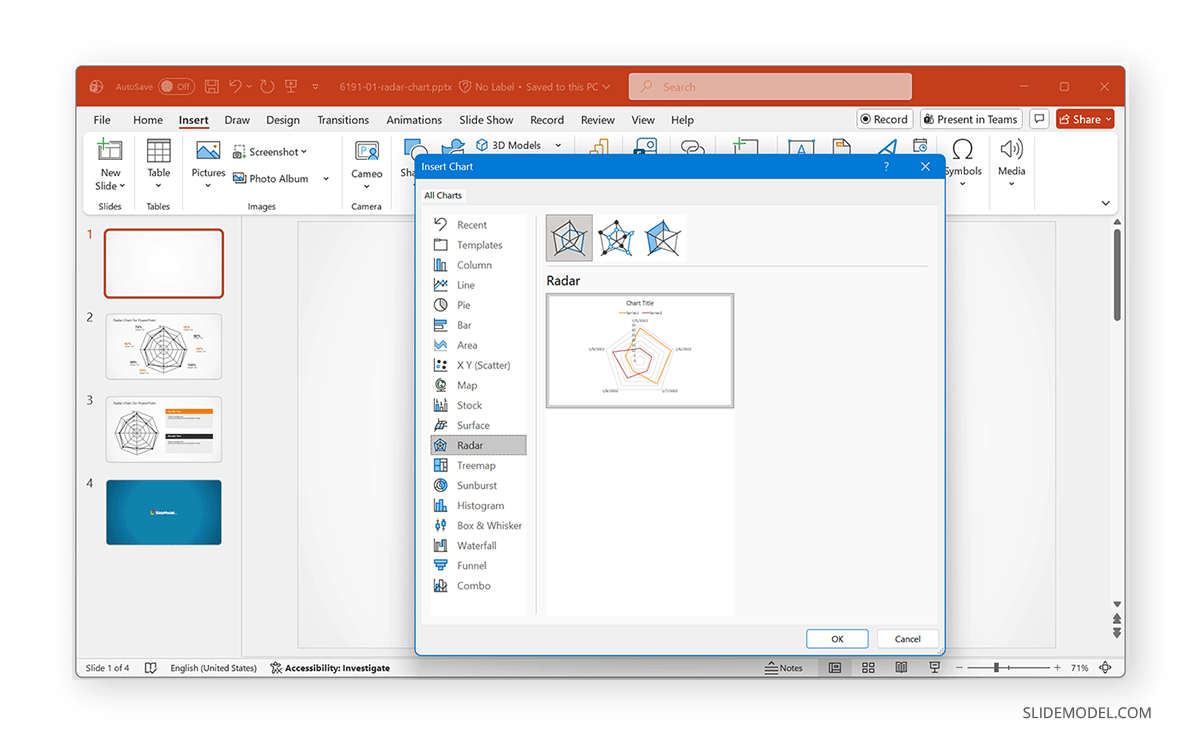Toggle the Notes pane
The height and width of the screenshot is (743, 1200).
[x=784, y=667]
